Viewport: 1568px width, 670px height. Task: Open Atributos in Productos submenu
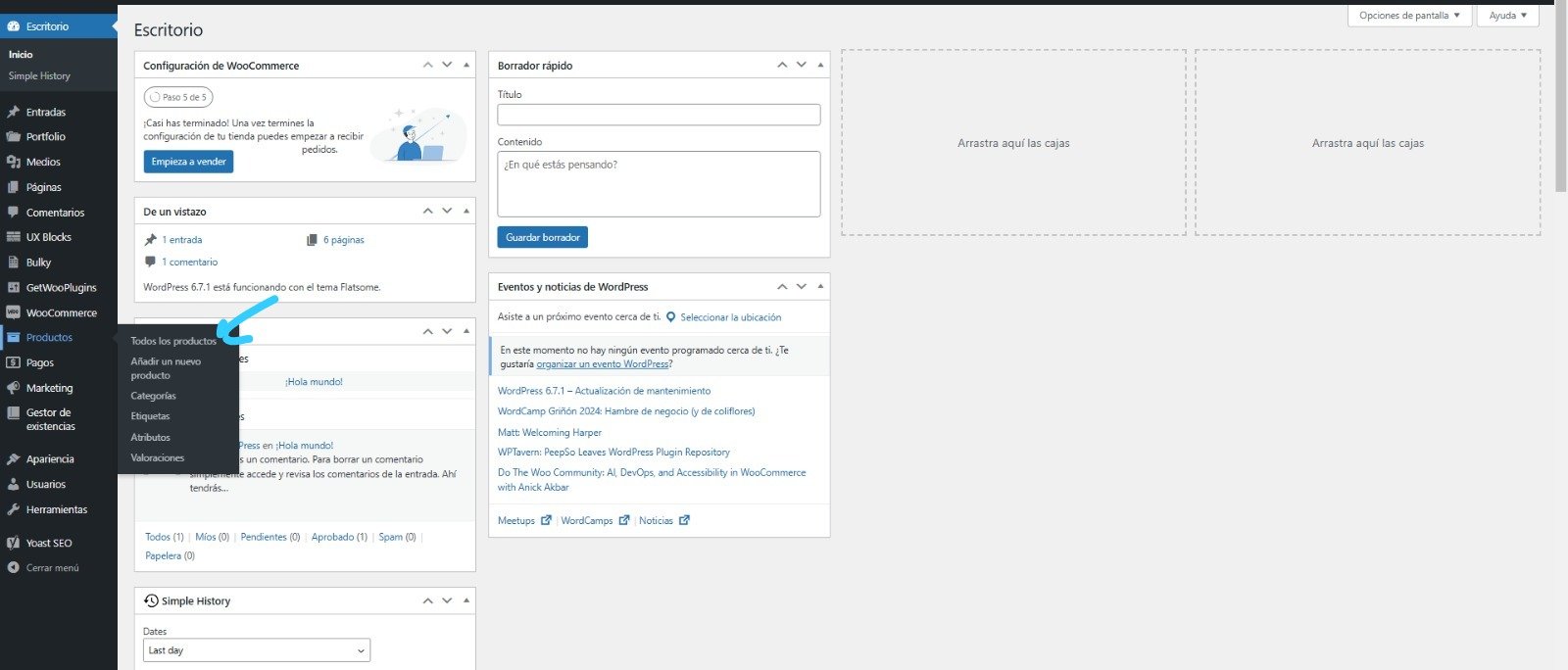coord(150,437)
